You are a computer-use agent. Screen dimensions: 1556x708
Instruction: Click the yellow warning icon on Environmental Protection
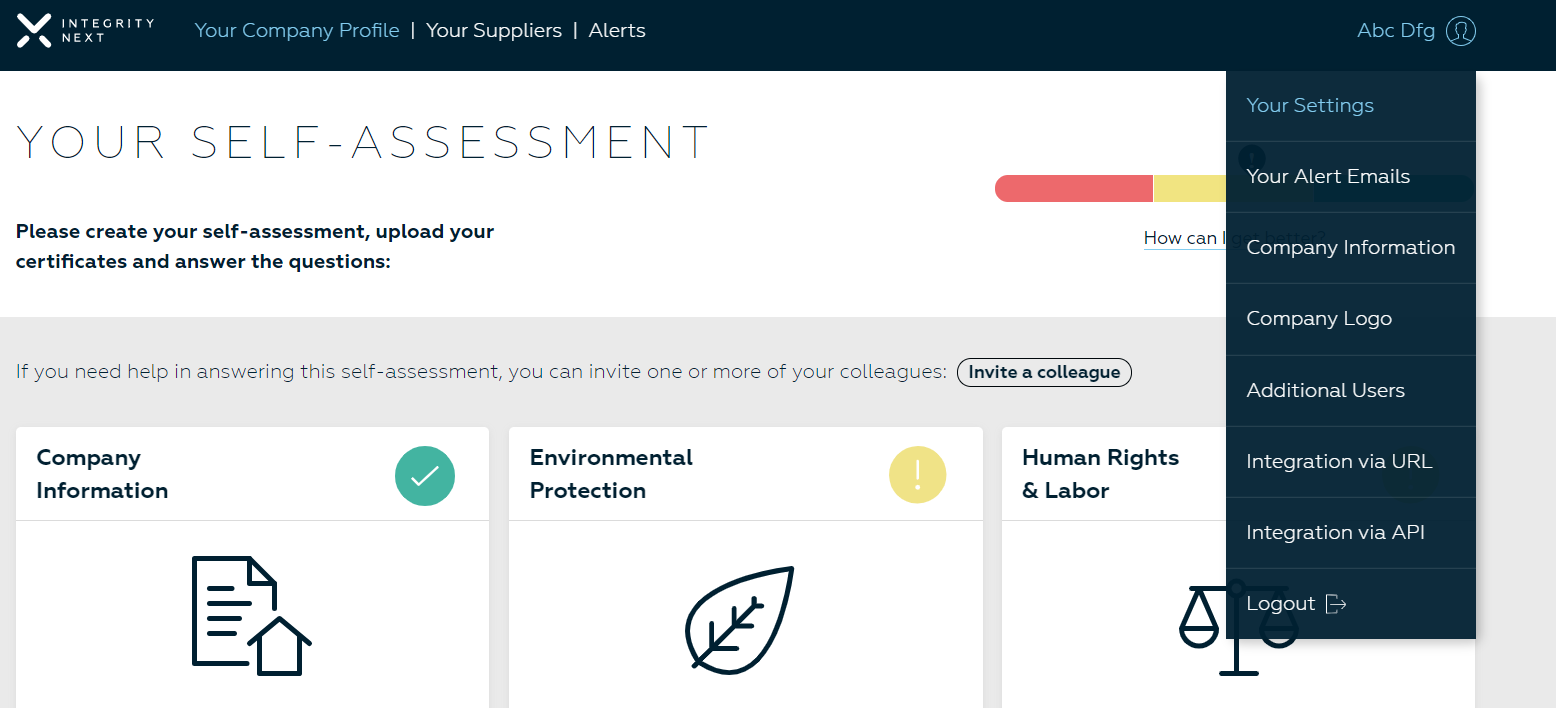click(917, 475)
